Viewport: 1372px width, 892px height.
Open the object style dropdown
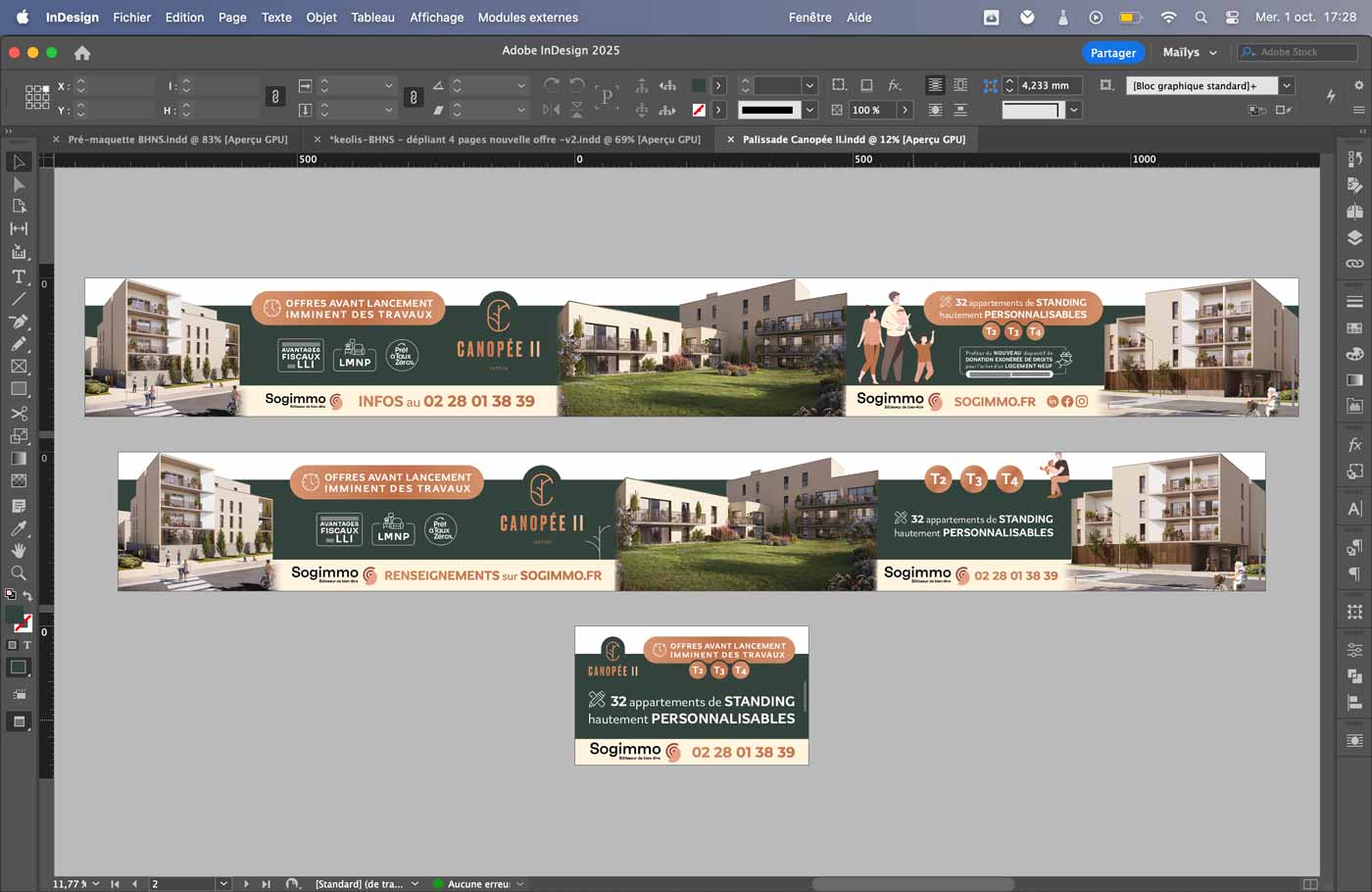1287,86
